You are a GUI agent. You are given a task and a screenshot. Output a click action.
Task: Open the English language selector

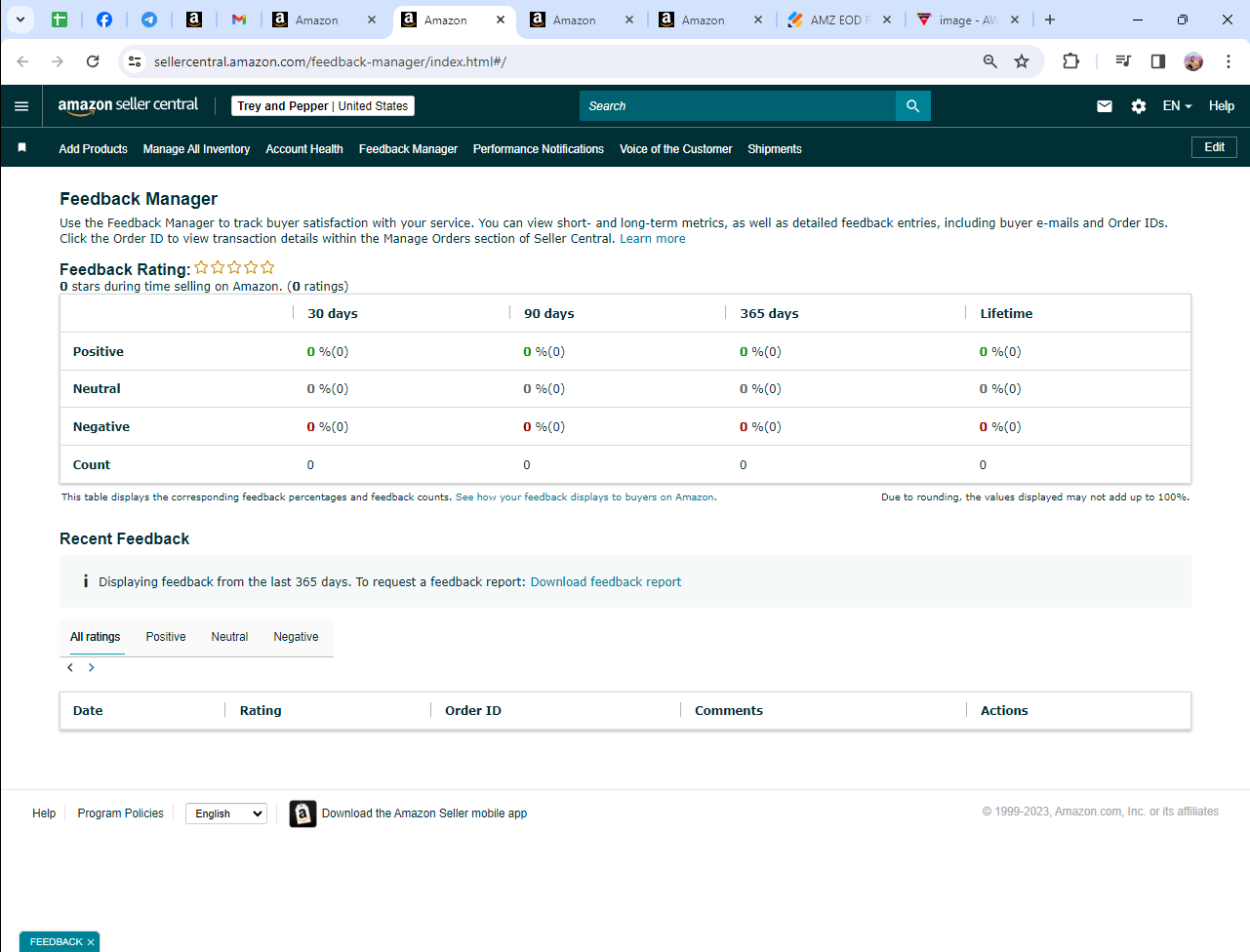pyautogui.click(x=226, y=813)
